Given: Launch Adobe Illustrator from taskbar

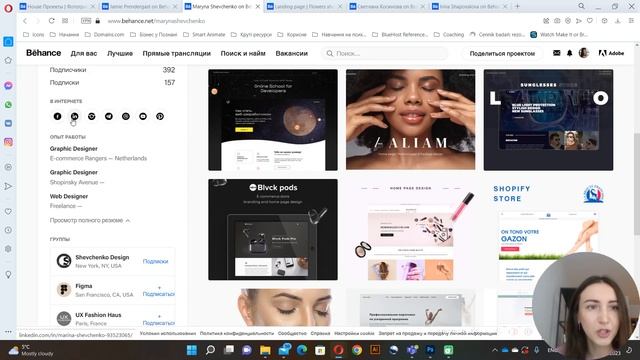Looking at the screenshot, I should coord(375,350).
